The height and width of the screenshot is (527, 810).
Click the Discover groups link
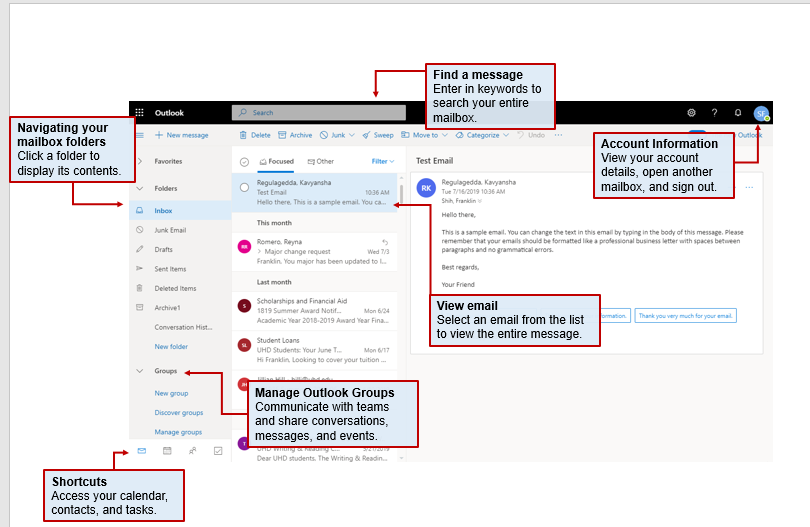pyautogui.click(x=179, y=412)
